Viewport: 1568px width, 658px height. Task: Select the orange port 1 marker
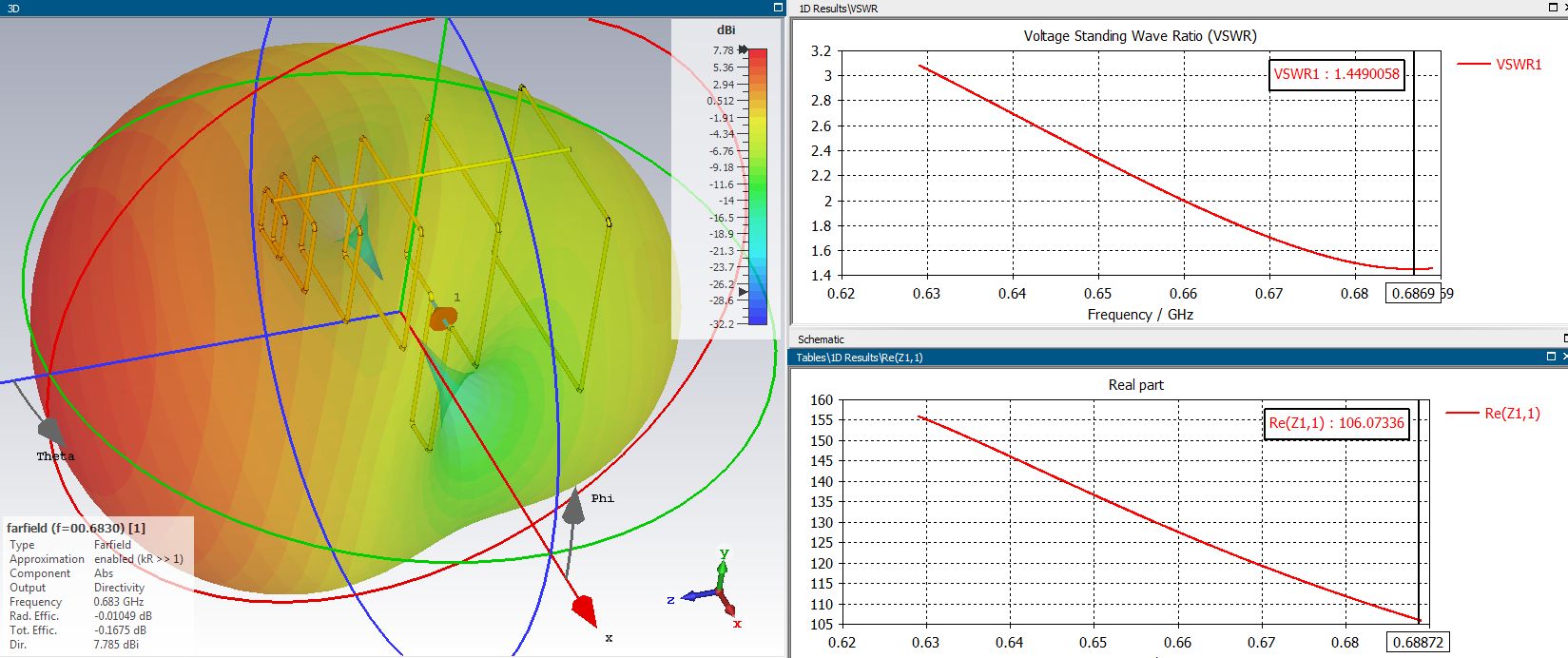[442, 317]
